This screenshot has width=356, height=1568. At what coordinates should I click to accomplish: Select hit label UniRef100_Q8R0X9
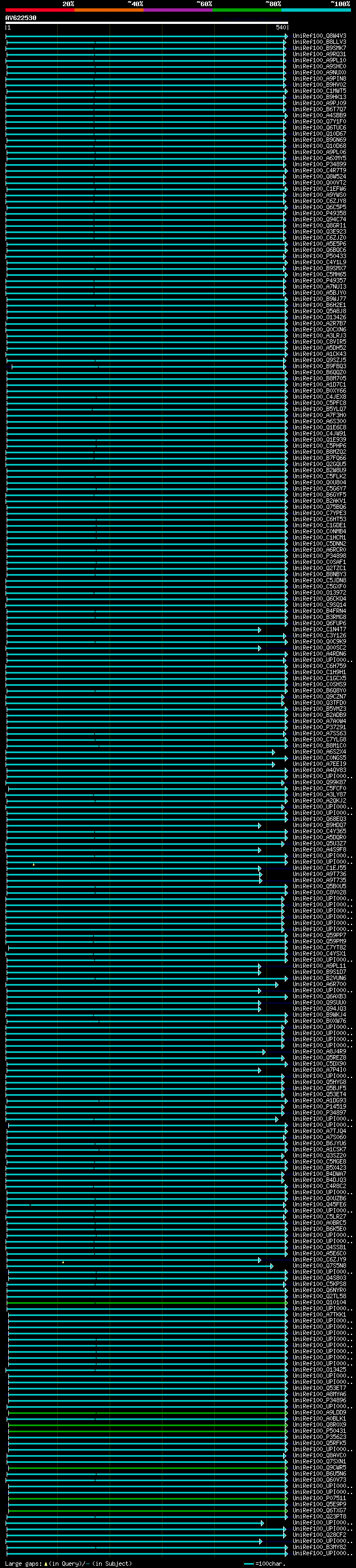[x=319, y=1424]
